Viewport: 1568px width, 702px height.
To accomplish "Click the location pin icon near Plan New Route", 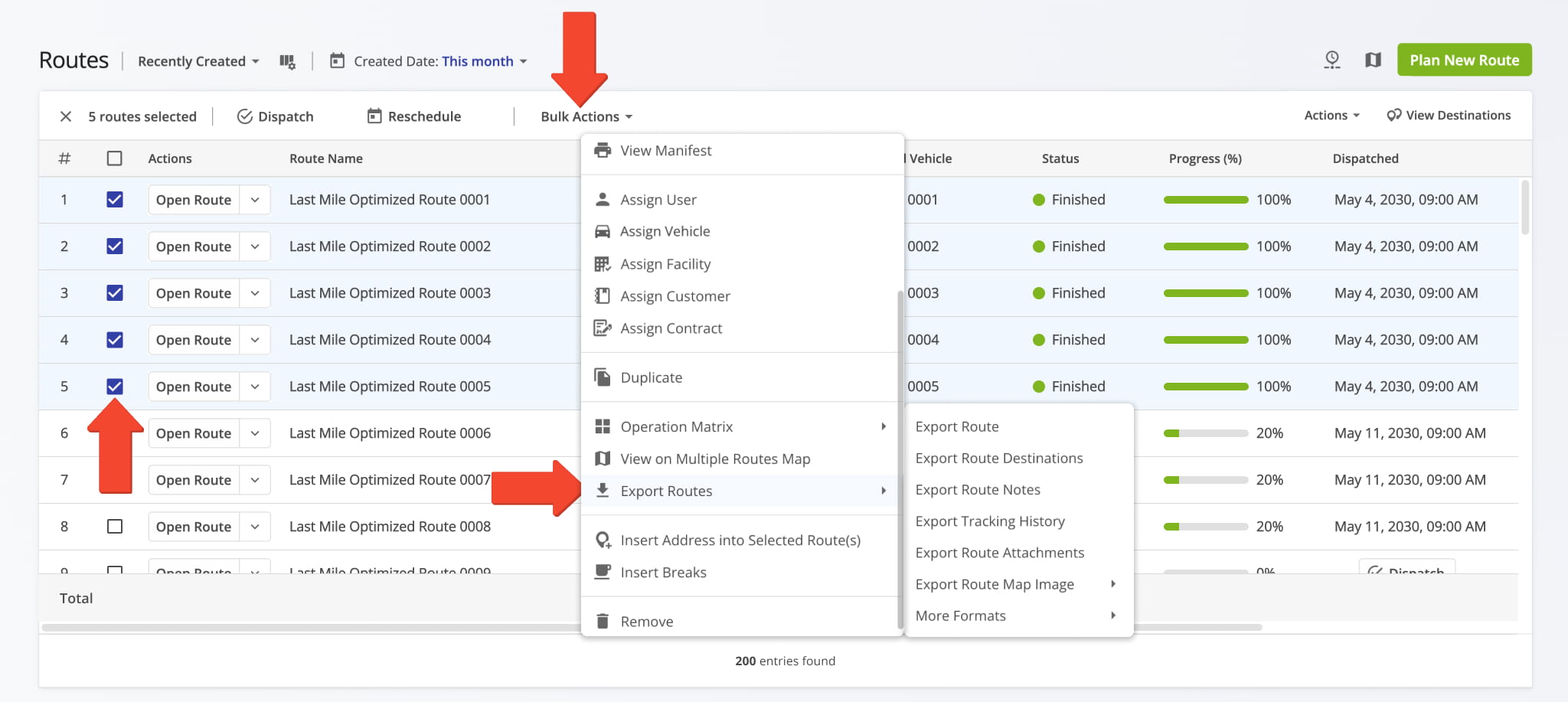I will click(1332, 60).
